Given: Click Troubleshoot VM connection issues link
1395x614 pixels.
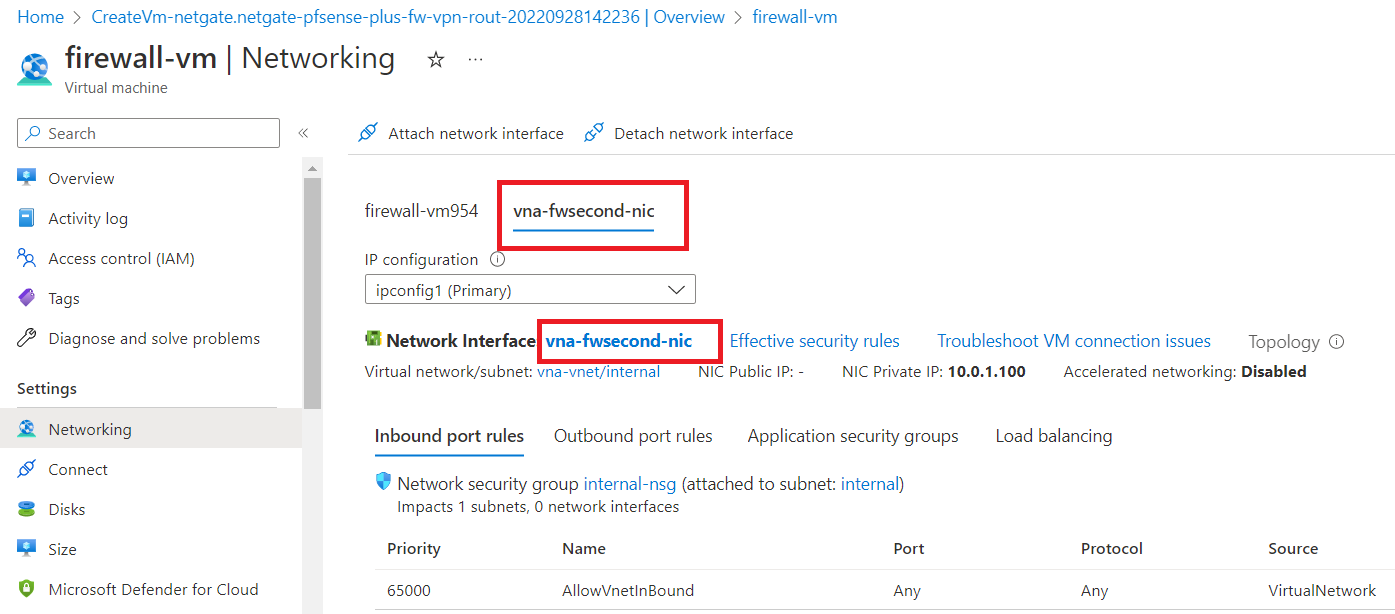Looking at the screenshot, I should (1073, 341).
